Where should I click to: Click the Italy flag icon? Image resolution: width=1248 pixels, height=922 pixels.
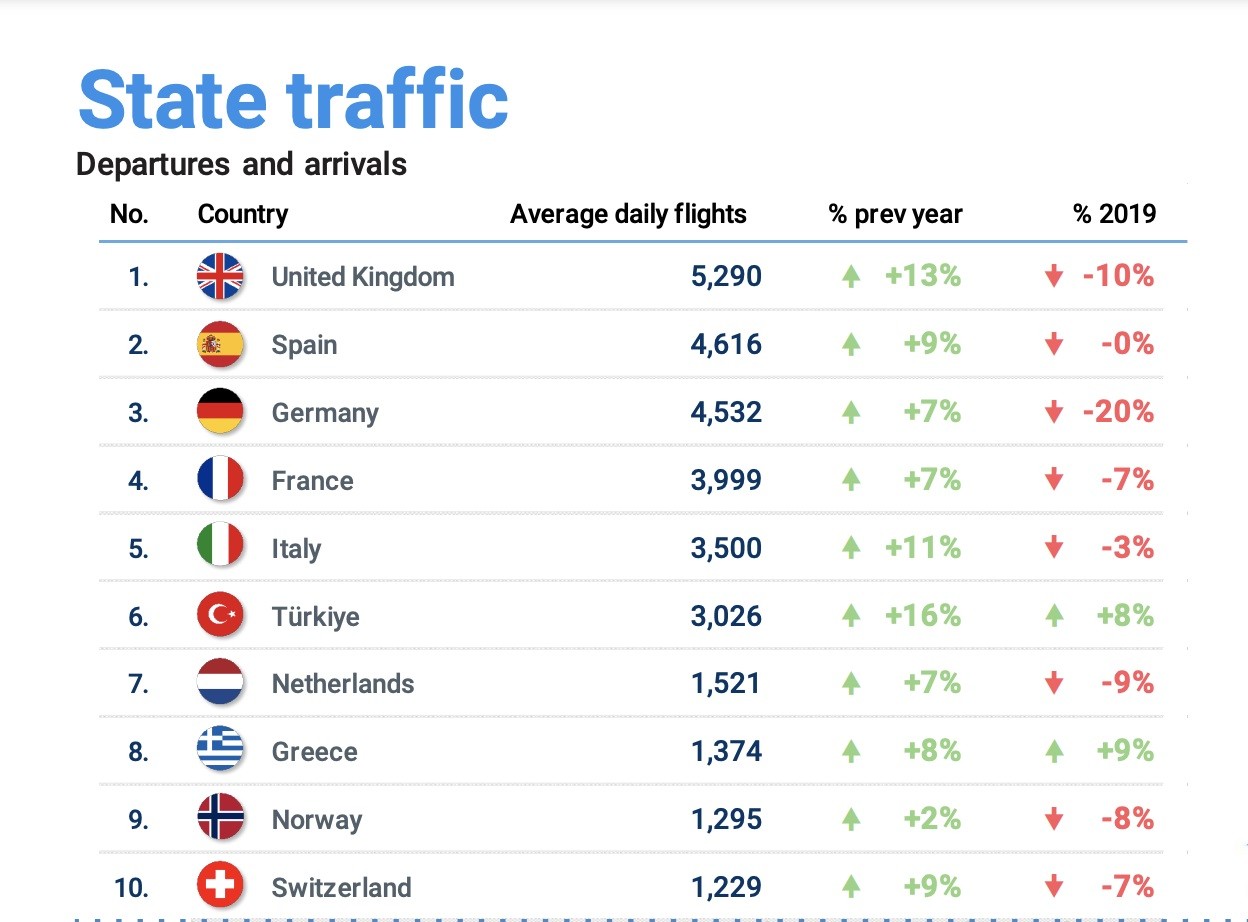click(220, 548)
